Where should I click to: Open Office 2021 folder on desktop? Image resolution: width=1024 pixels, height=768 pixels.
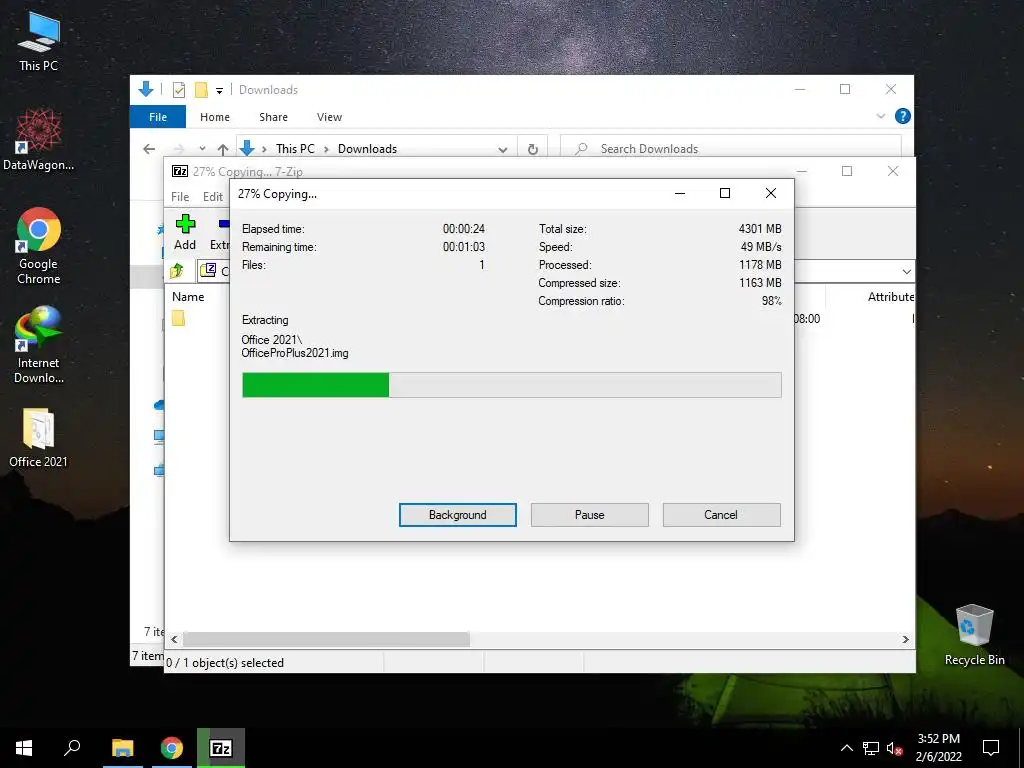39,438
